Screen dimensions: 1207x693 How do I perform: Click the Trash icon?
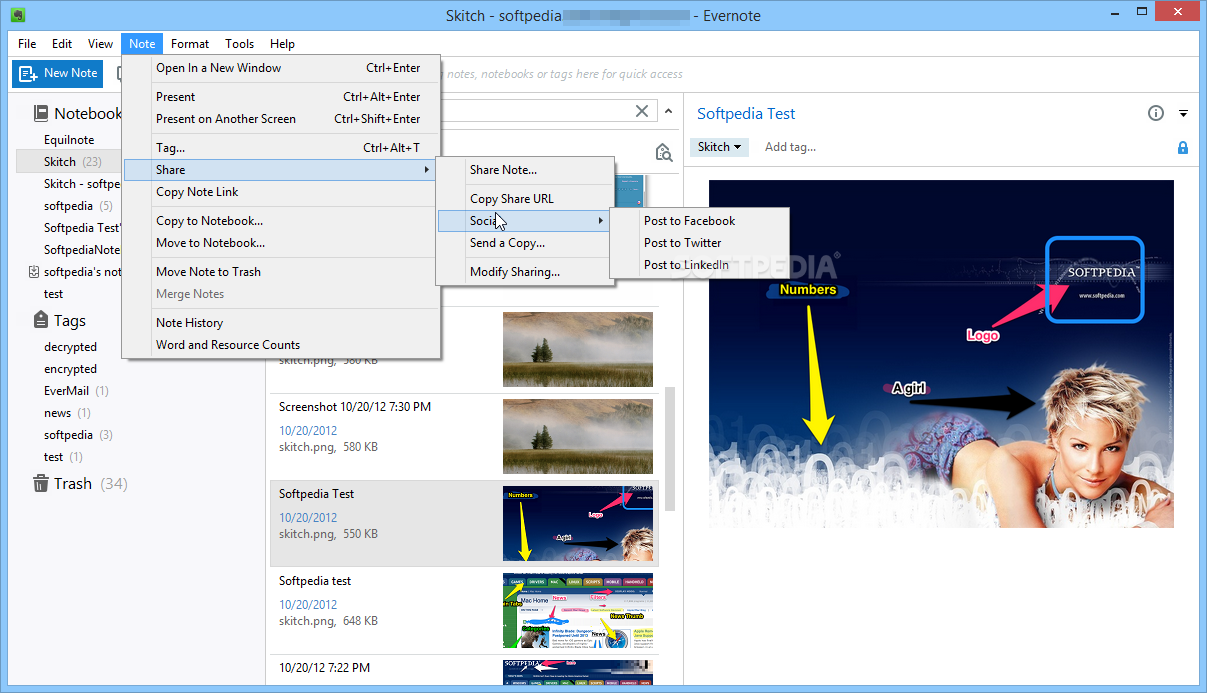pyautogui.click(x=41, y=483)
